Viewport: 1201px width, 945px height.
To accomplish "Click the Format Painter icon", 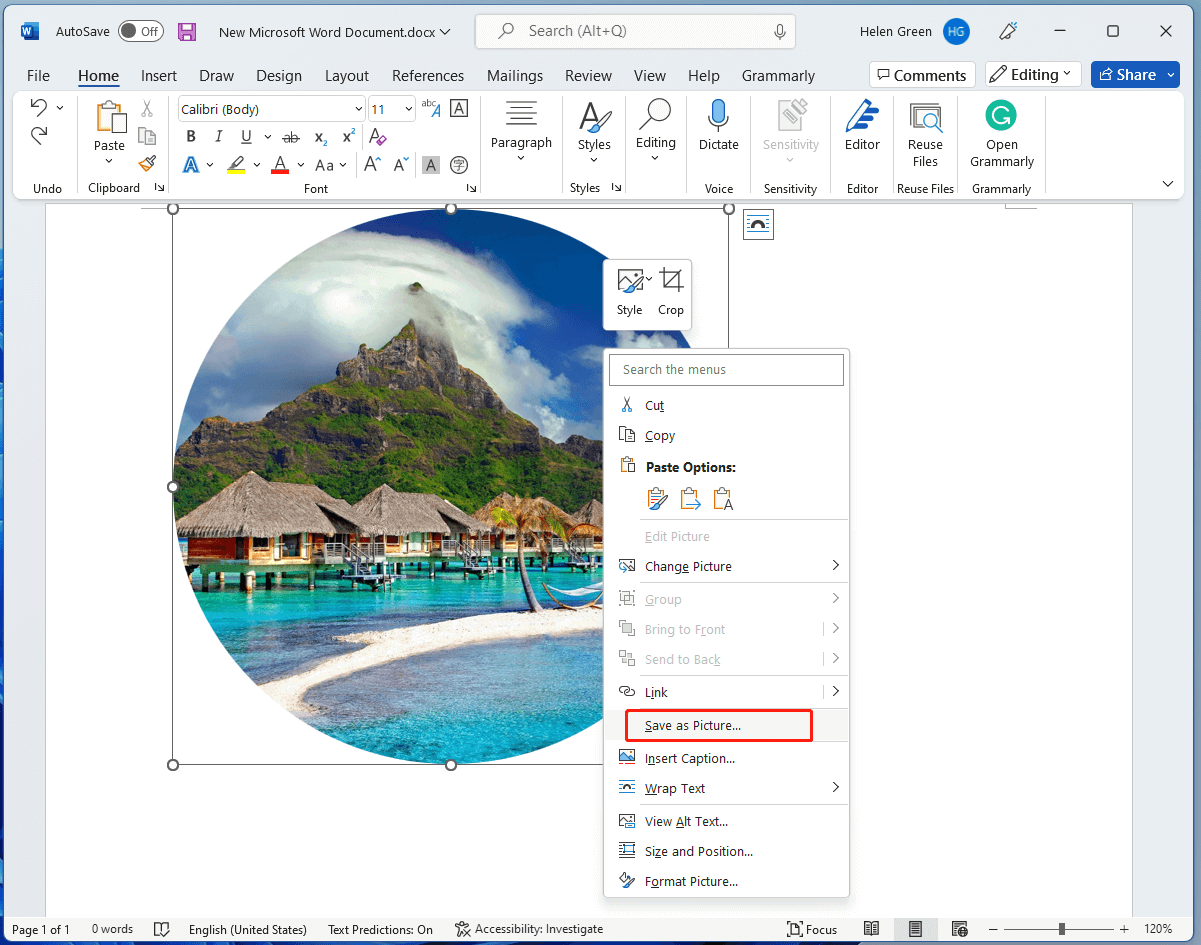I will pyautogui.click(x=146, y=163).
